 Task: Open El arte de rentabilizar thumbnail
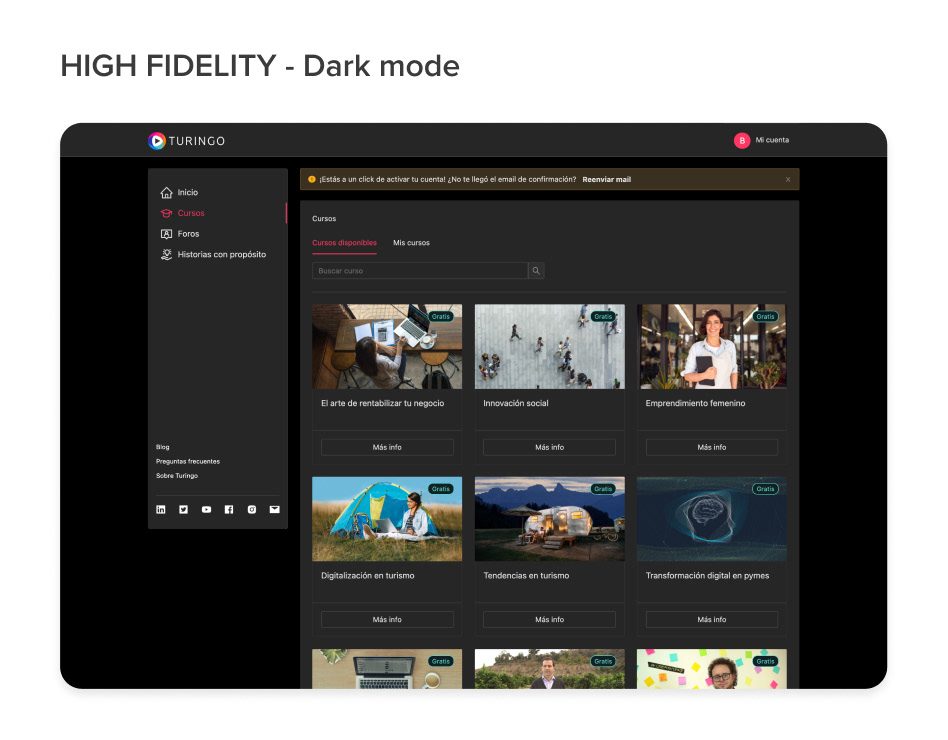387,346
